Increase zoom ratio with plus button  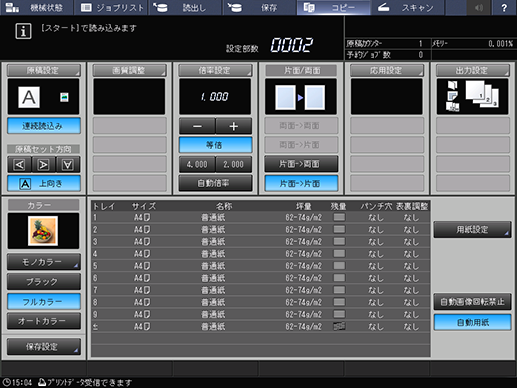pos(234,126)
